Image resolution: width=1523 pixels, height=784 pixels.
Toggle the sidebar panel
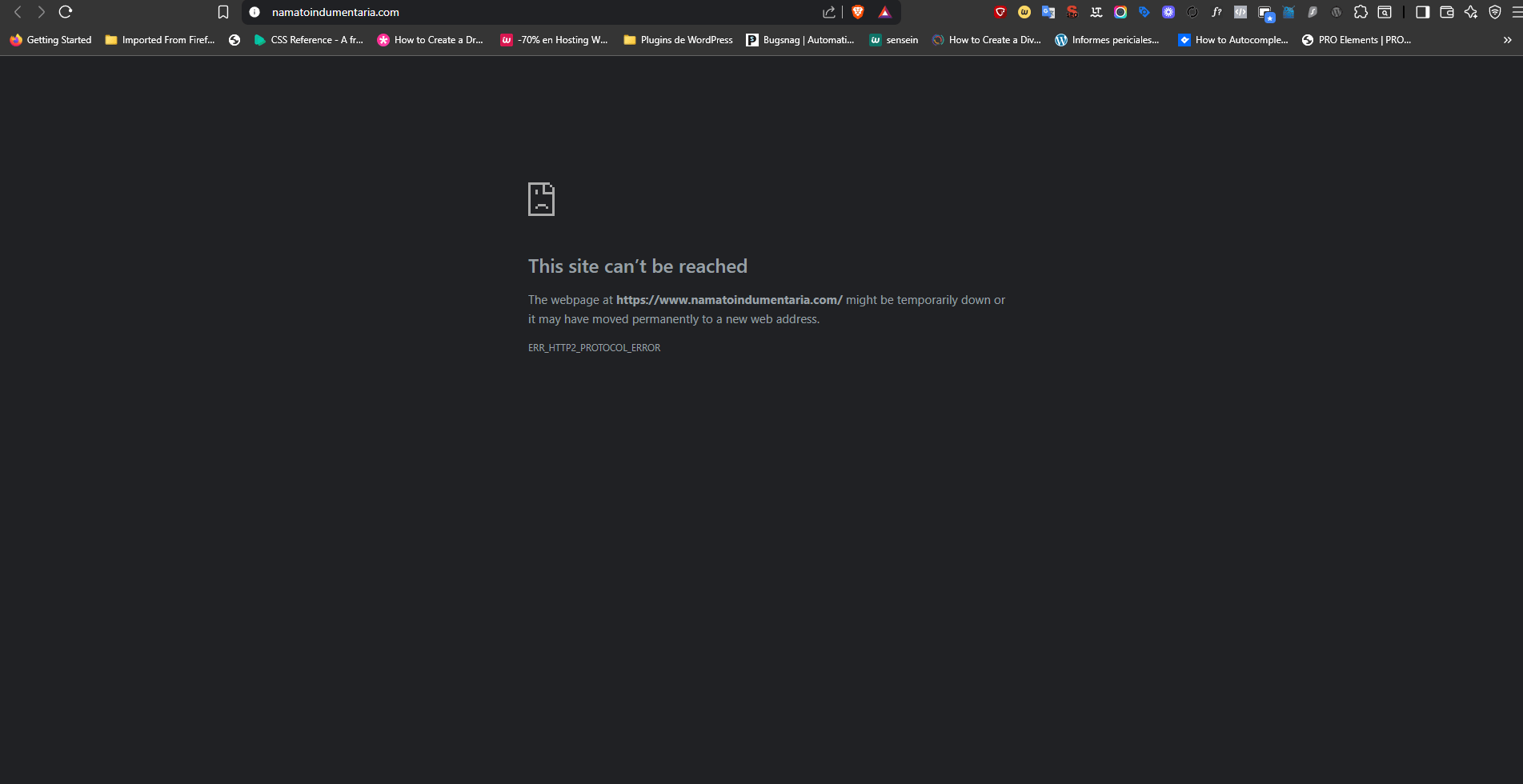1423,12
